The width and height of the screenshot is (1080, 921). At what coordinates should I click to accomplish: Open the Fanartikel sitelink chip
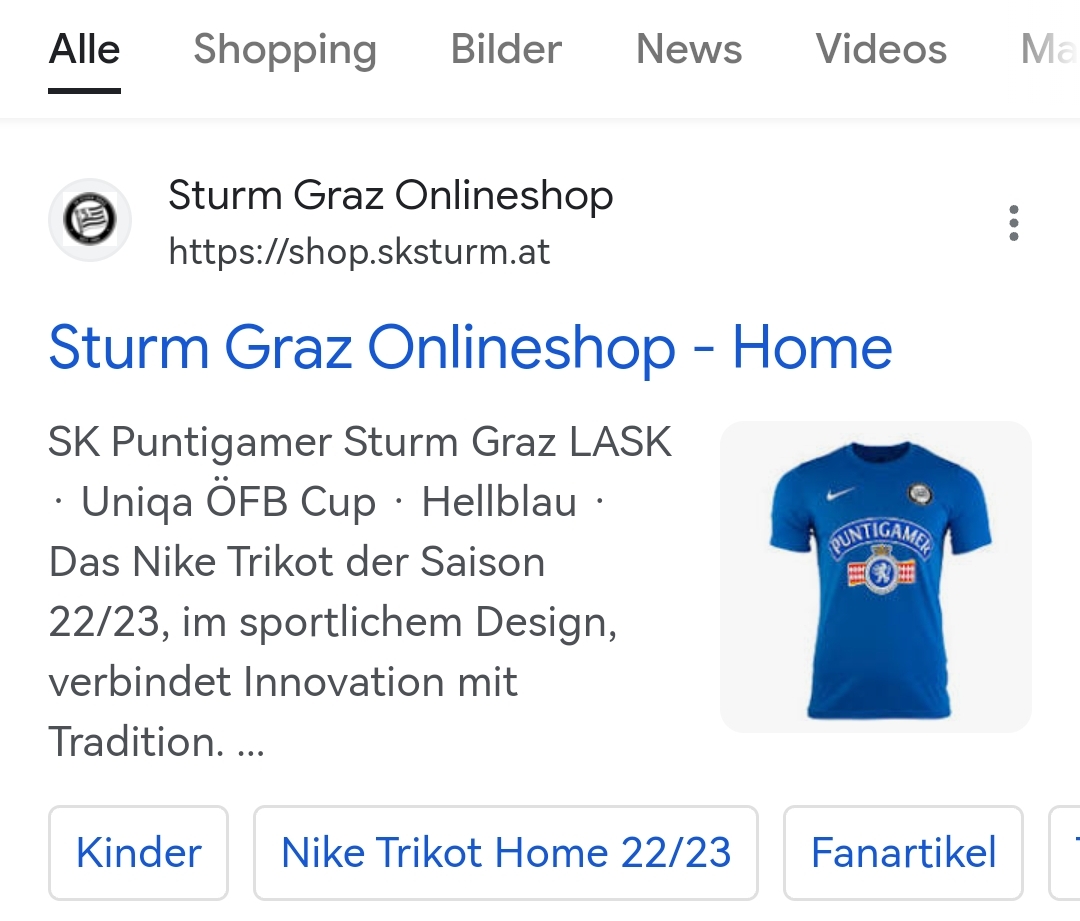pyautogui.click(x=903, y=853)
